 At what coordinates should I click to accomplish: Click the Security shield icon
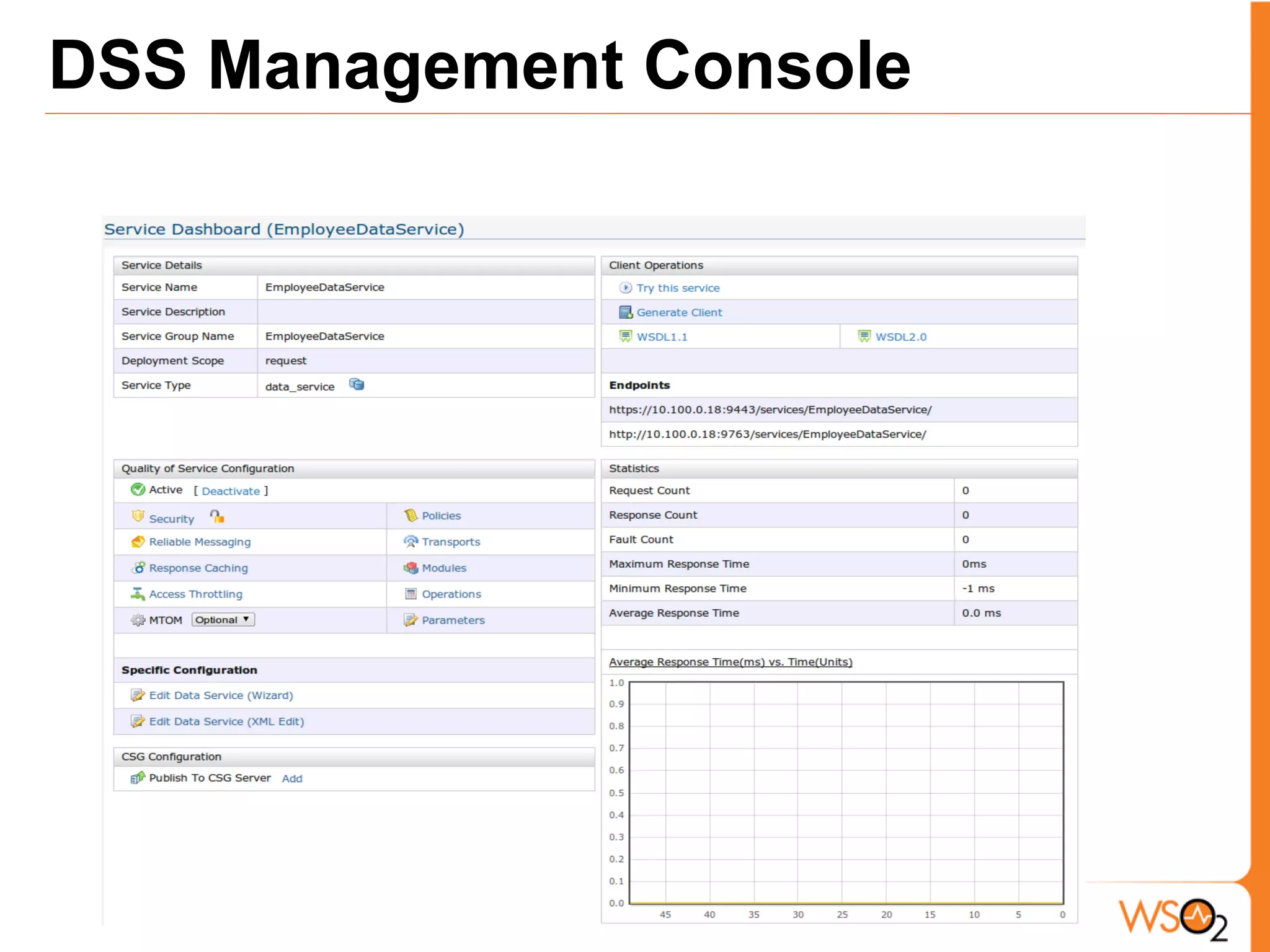138,516
